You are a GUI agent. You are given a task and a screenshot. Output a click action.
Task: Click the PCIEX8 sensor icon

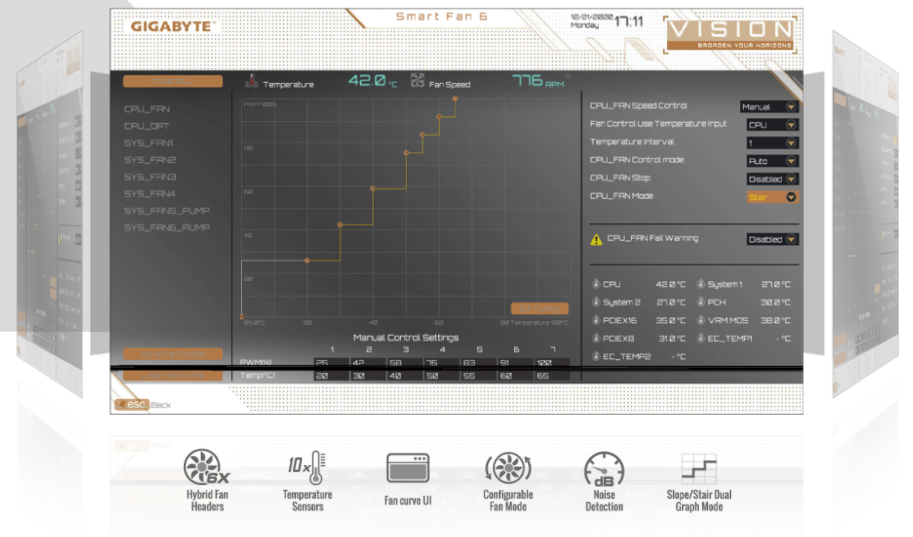click(596, 338)
